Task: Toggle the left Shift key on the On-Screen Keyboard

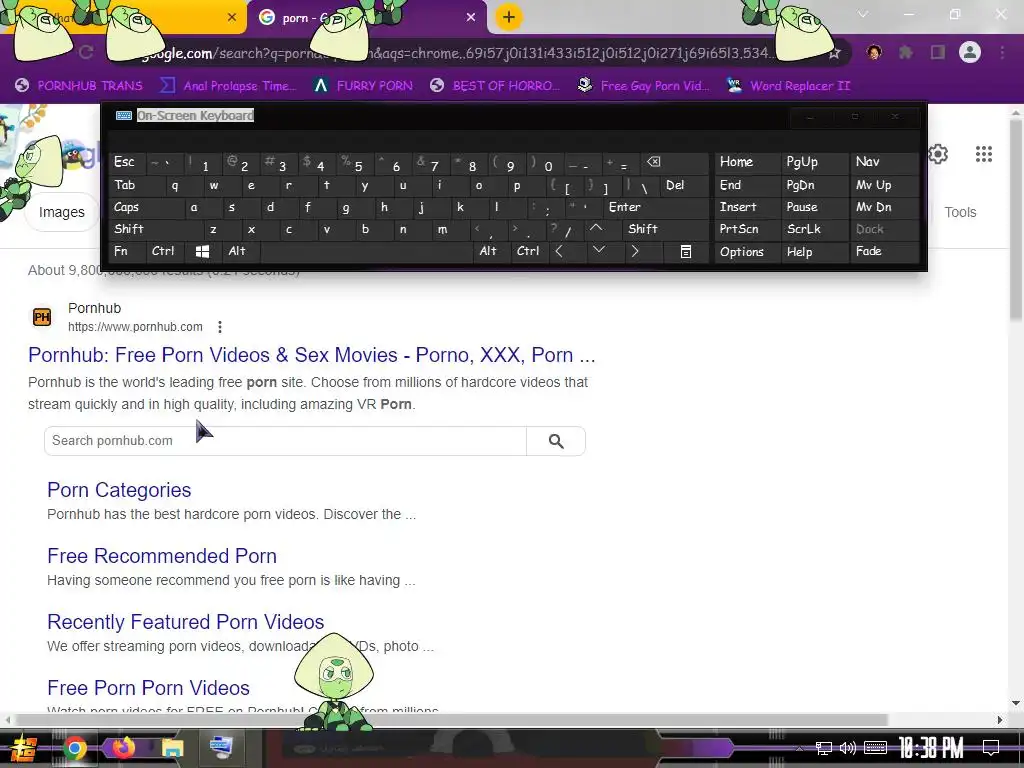Action: tap(155, 229)
